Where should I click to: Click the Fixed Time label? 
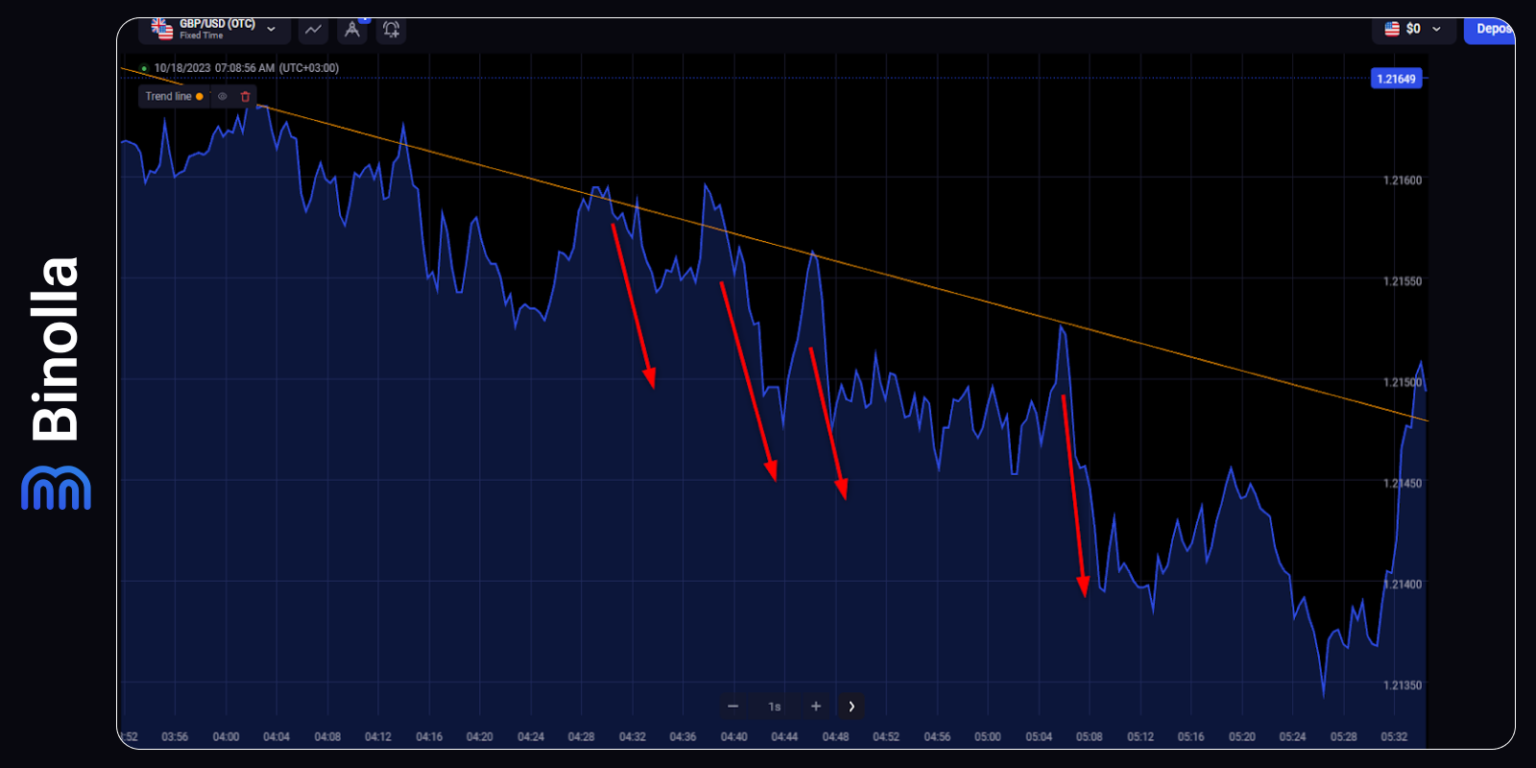click(x=202, y=35)
